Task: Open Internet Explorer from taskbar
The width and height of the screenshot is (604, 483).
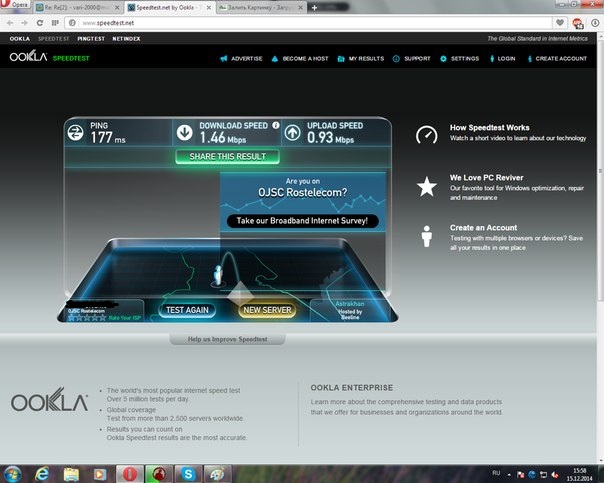Action: pos(42,474)
